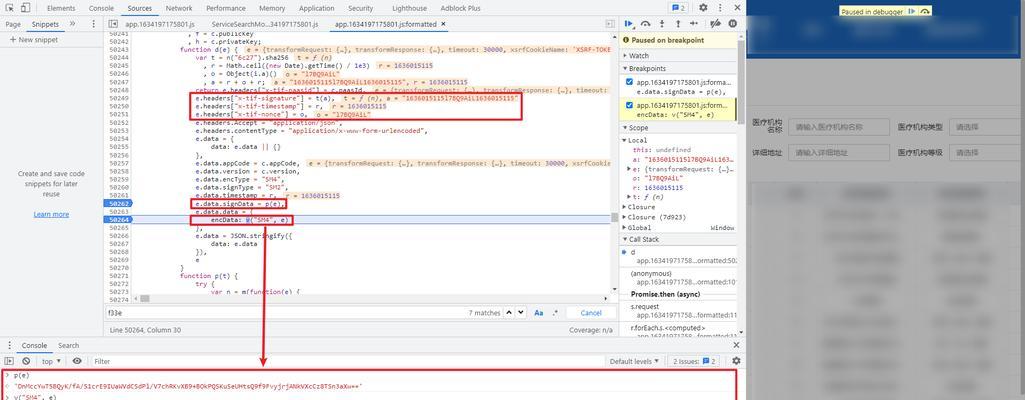Viewport: 1025px width, 400px height.
Task: Resume from the Paused in debugger overlay
Action: [911, 12]
